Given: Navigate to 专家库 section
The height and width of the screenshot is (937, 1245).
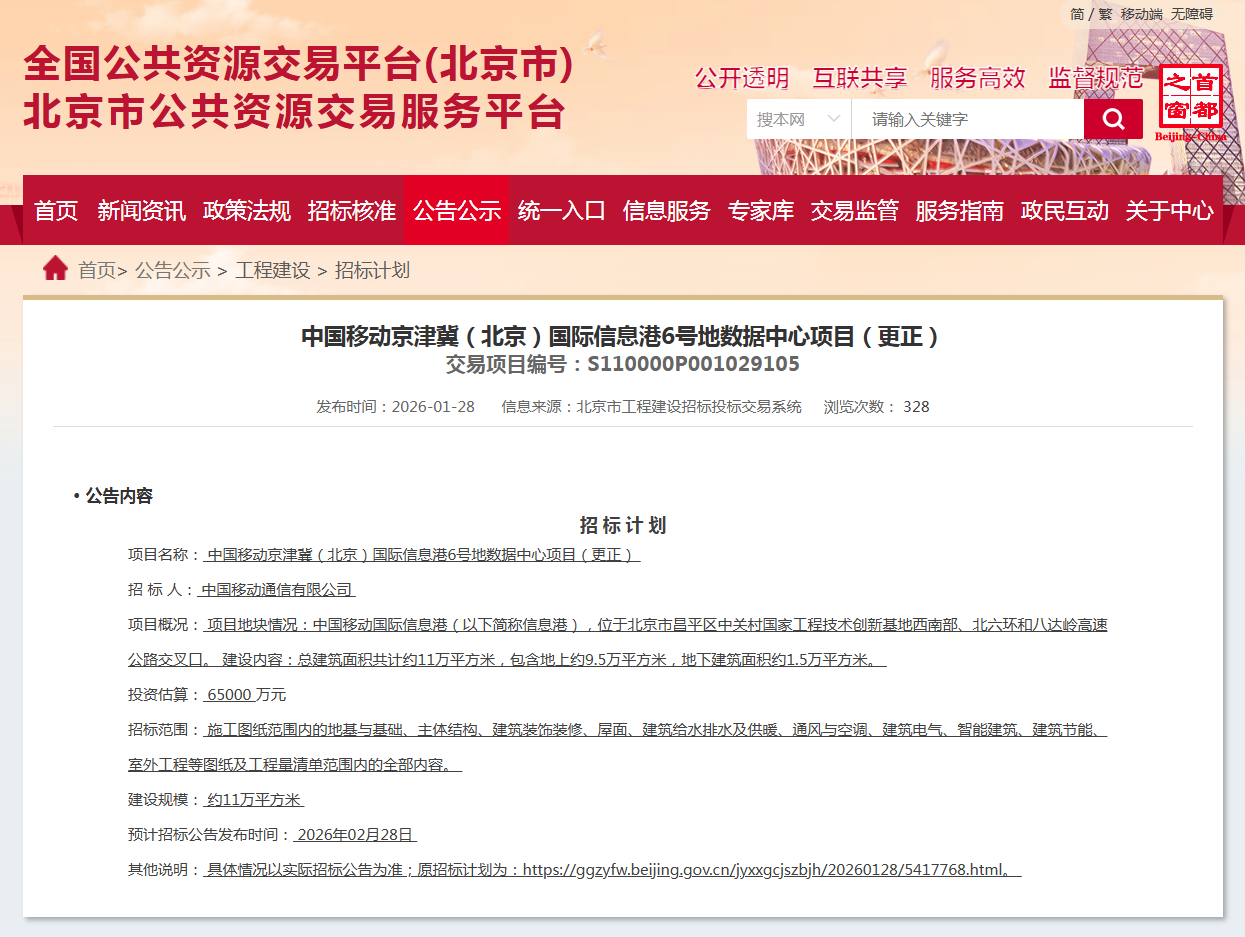Looking at the screenshot, I should pos(761,211).
